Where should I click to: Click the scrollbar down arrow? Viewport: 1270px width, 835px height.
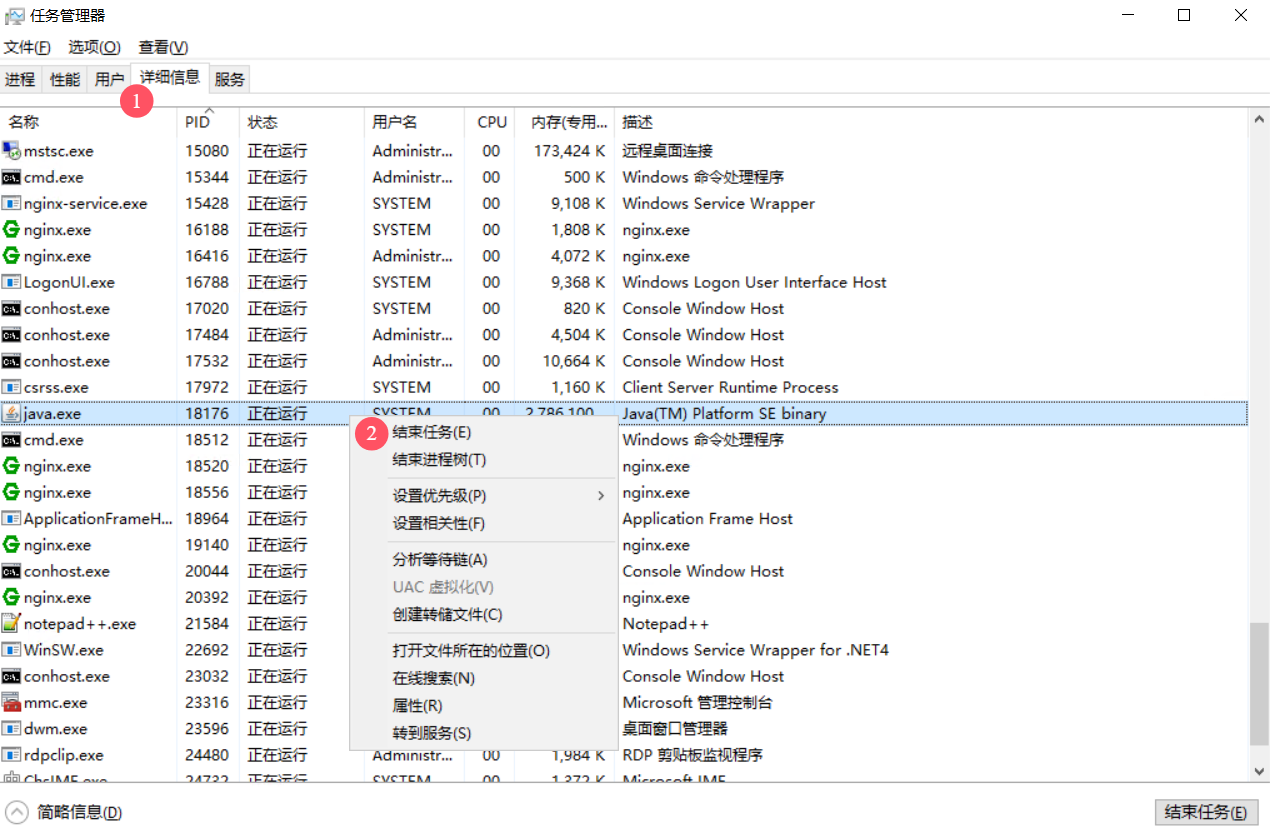[x=1259, y=772]
